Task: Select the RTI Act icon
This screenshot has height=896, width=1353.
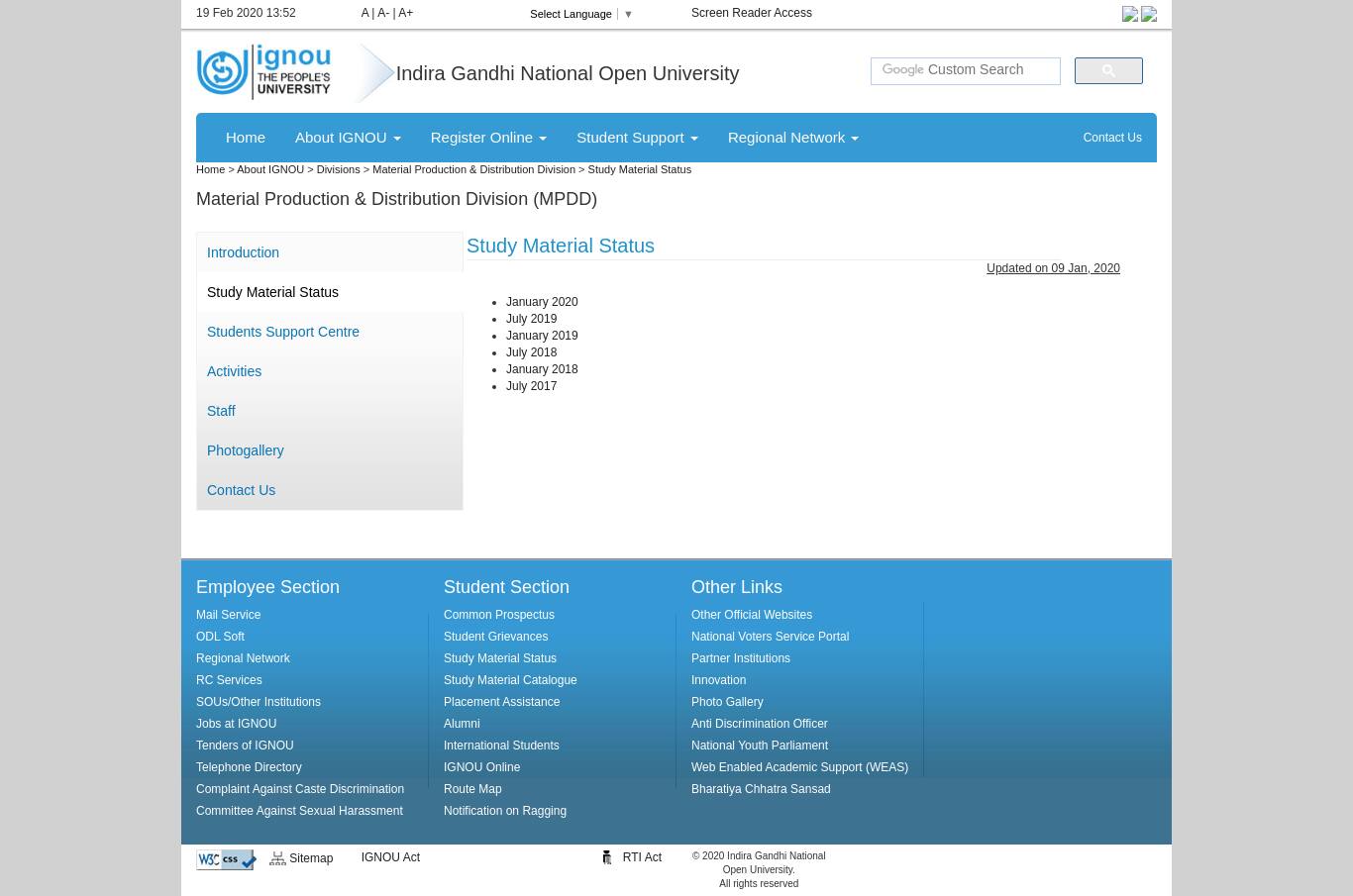Action: coord(607,857)
